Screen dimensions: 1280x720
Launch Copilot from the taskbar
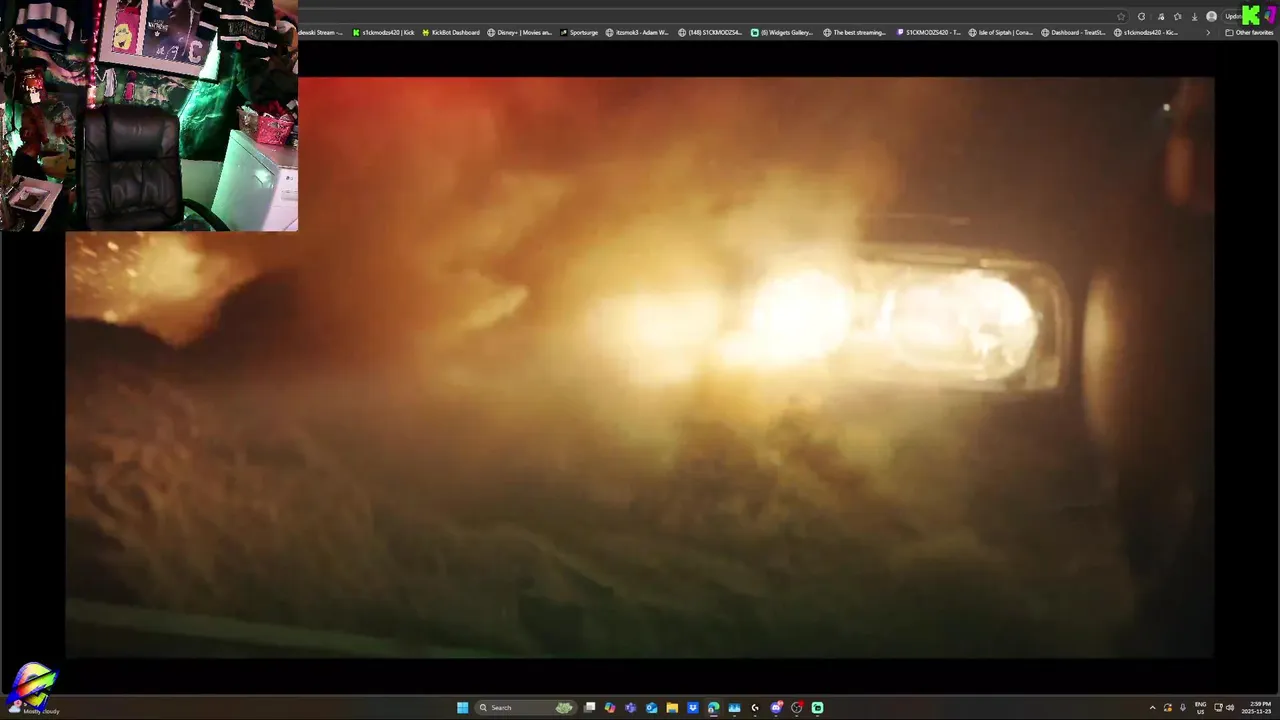(x=610, y=708)
